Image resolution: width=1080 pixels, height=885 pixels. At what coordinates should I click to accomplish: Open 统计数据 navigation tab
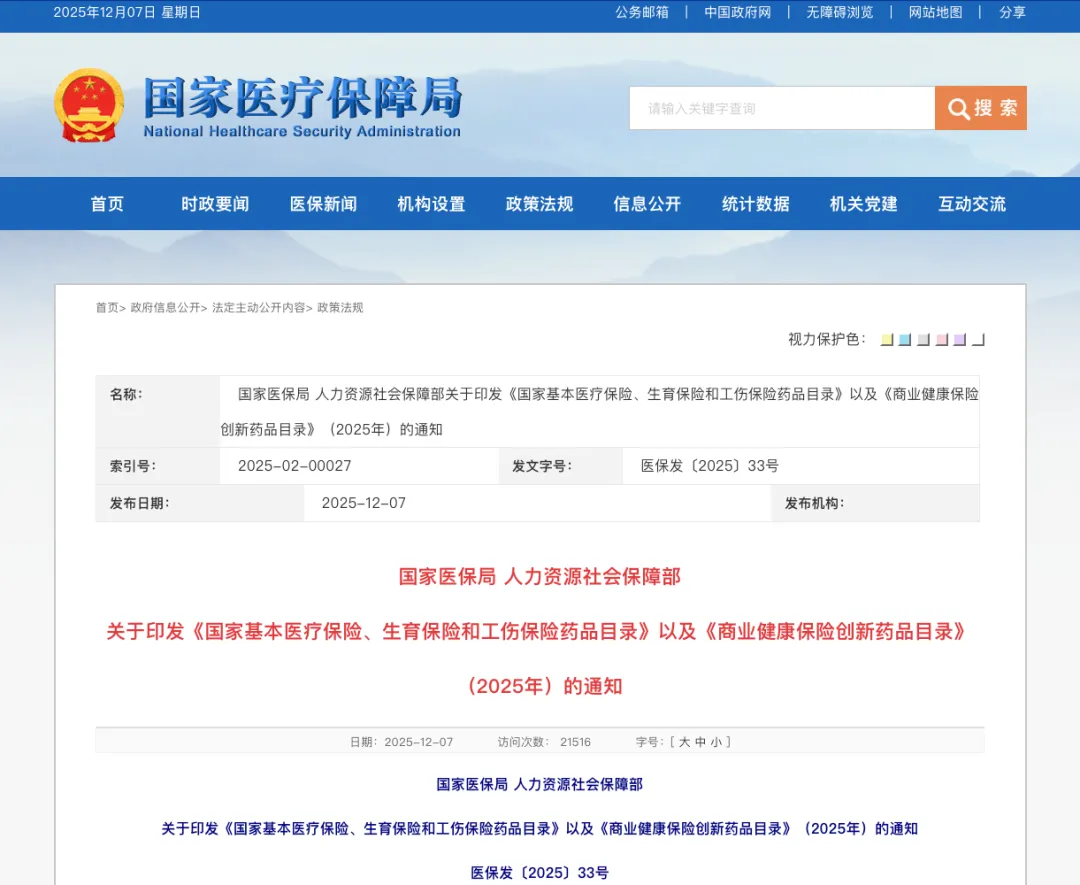755,204
